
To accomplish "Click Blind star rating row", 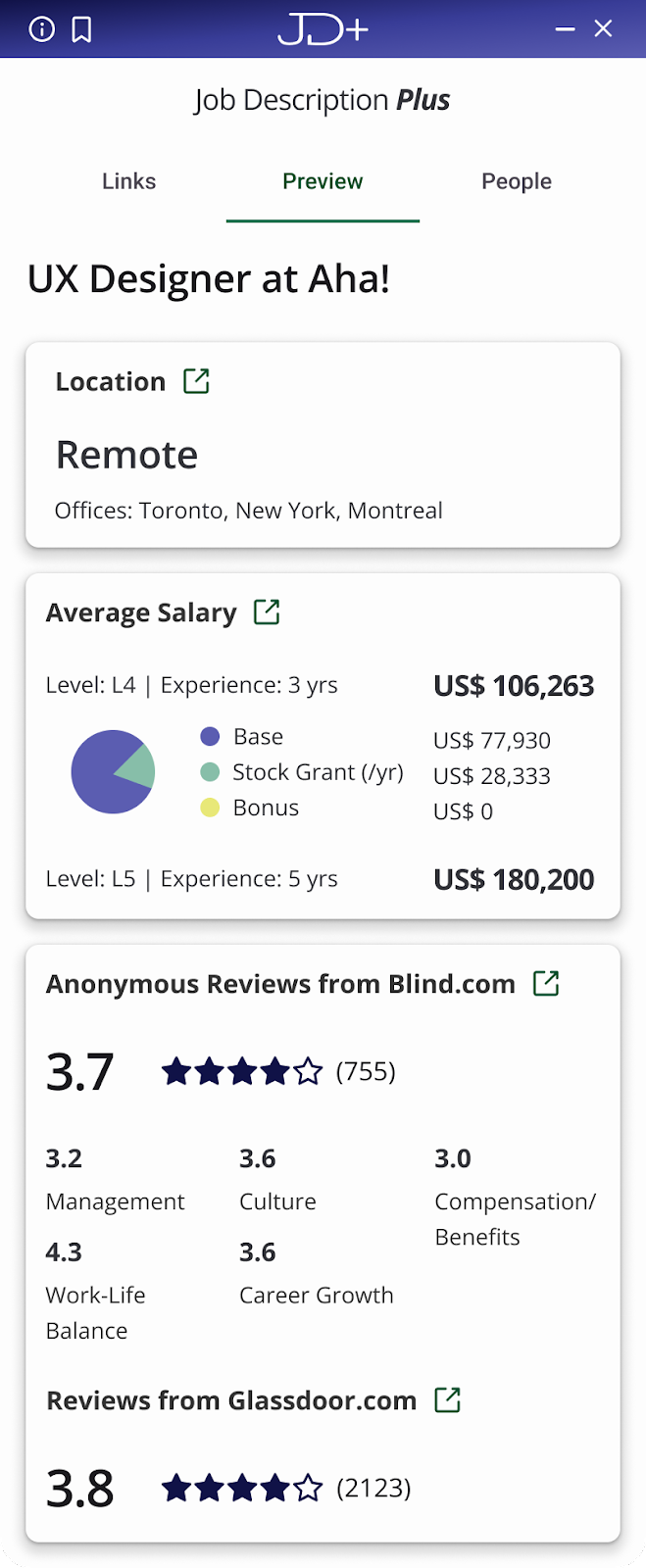I will pyautogui.click(x=241, y=1071).
